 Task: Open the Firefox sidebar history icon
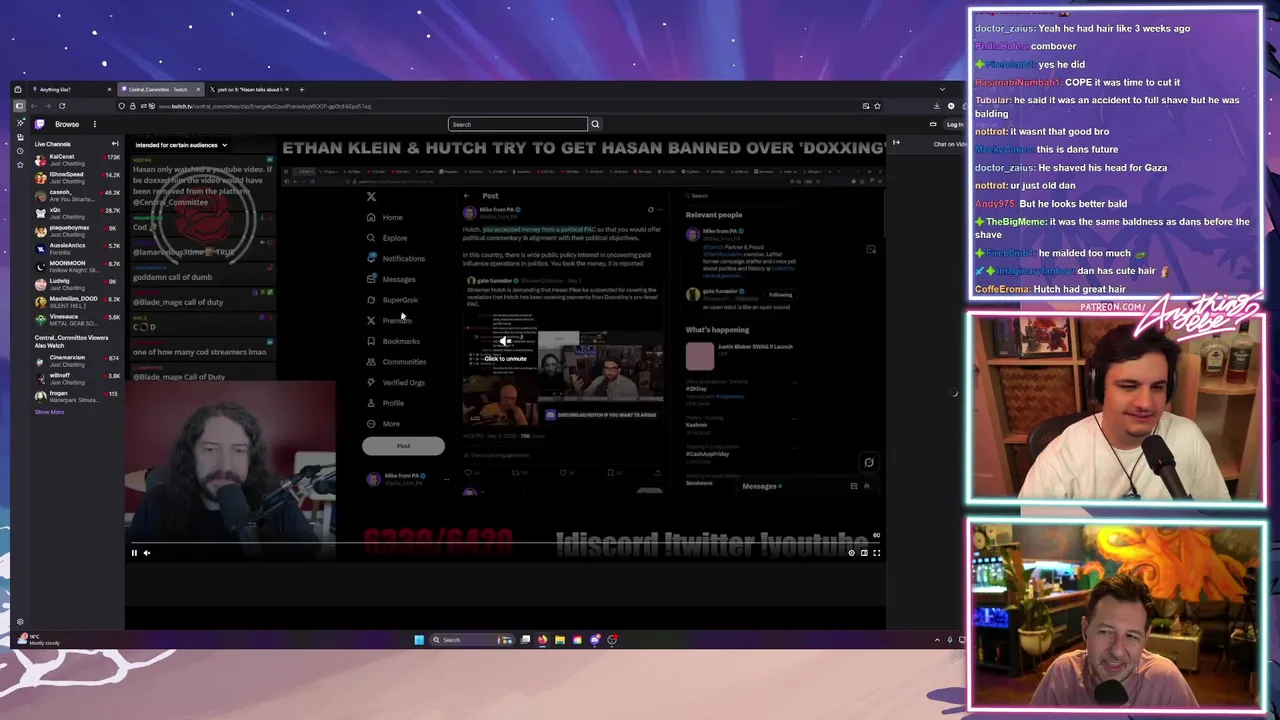click(19, 151)
